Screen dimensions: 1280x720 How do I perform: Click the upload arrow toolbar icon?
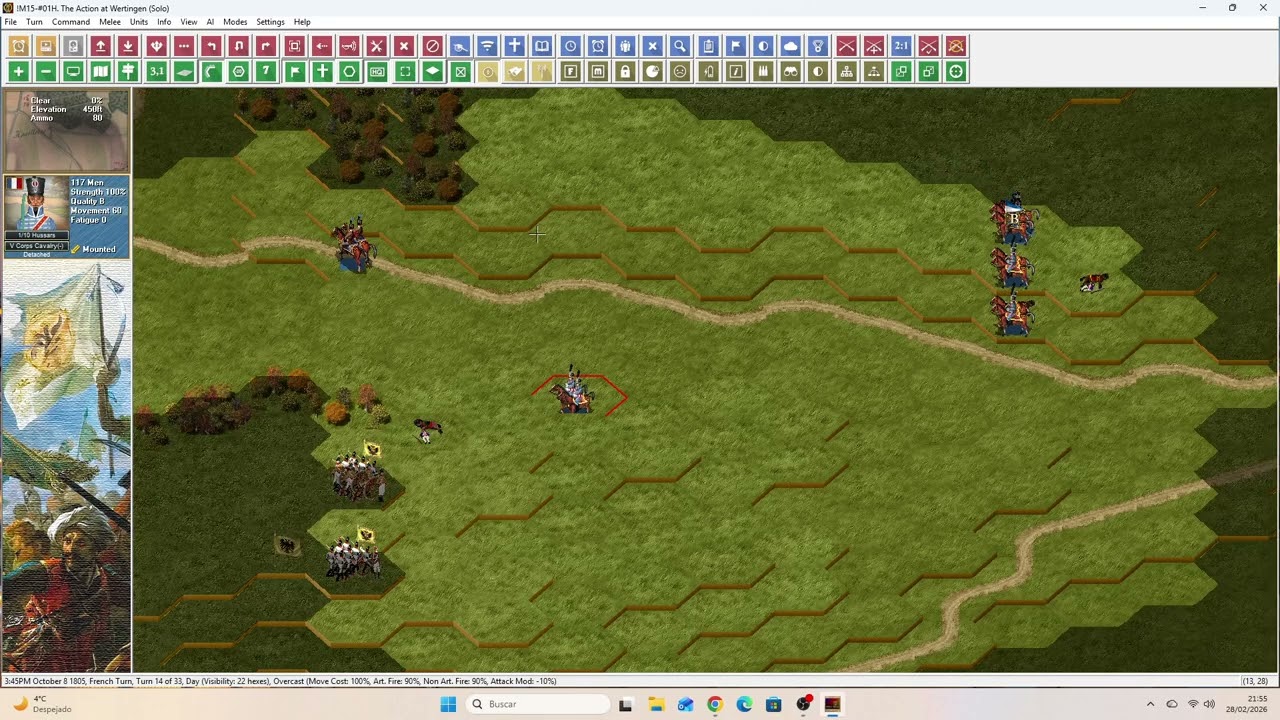(x=101, y=46)
